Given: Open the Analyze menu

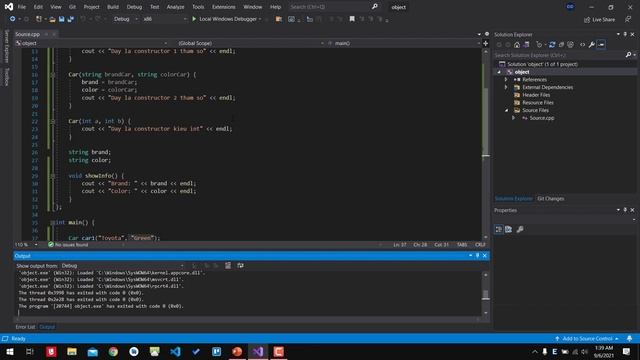Looking at the screenshot, I should [175, 7].
